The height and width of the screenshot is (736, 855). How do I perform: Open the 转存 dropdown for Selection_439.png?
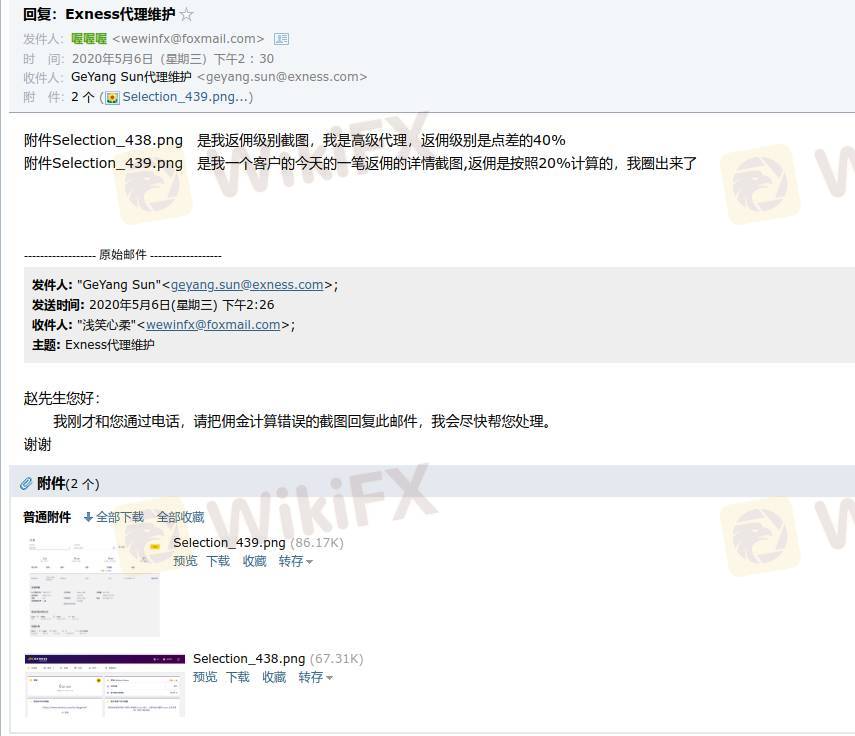[296, 562]
